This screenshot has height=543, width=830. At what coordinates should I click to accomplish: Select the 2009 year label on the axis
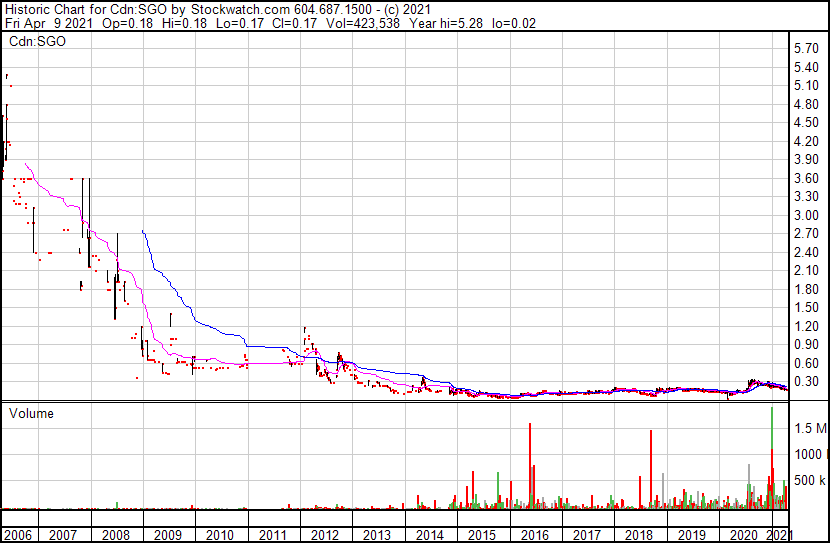(x=168, y=535)
